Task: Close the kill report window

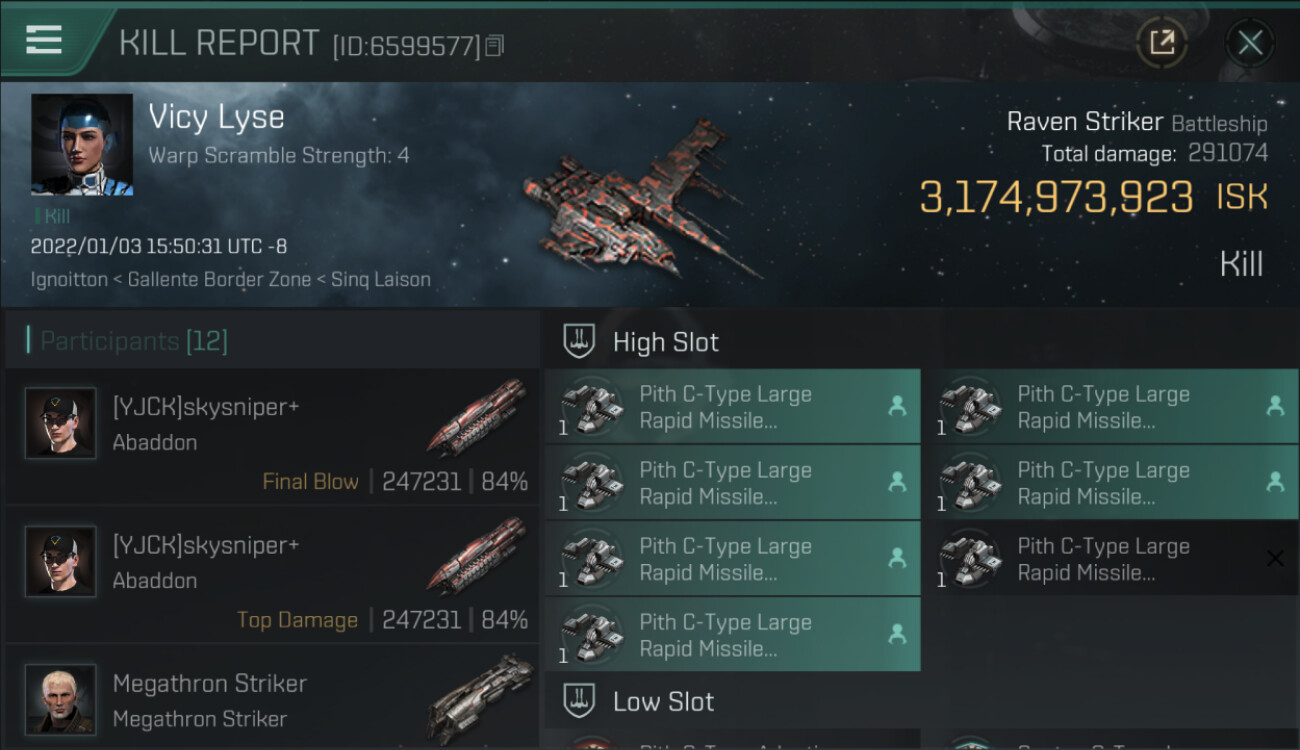Action: pos(1249,43)
